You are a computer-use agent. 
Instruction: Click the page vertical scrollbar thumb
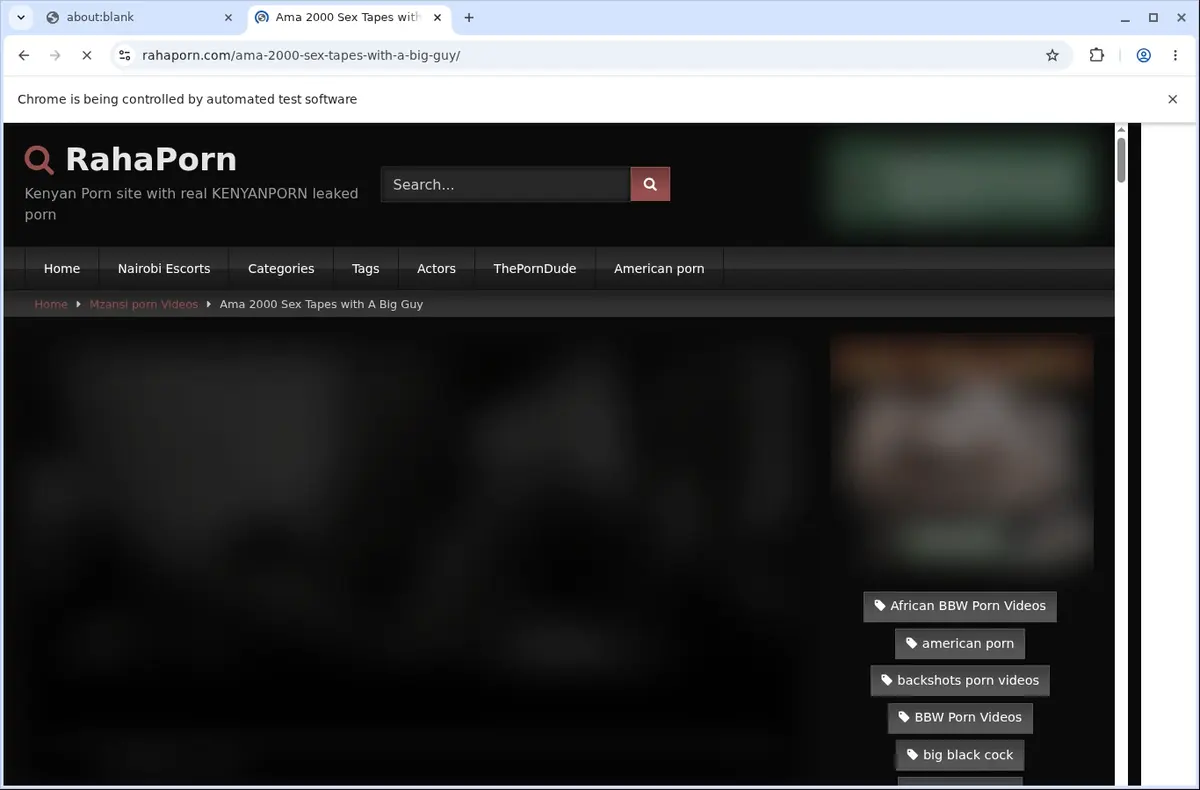tap(1121, 160)
